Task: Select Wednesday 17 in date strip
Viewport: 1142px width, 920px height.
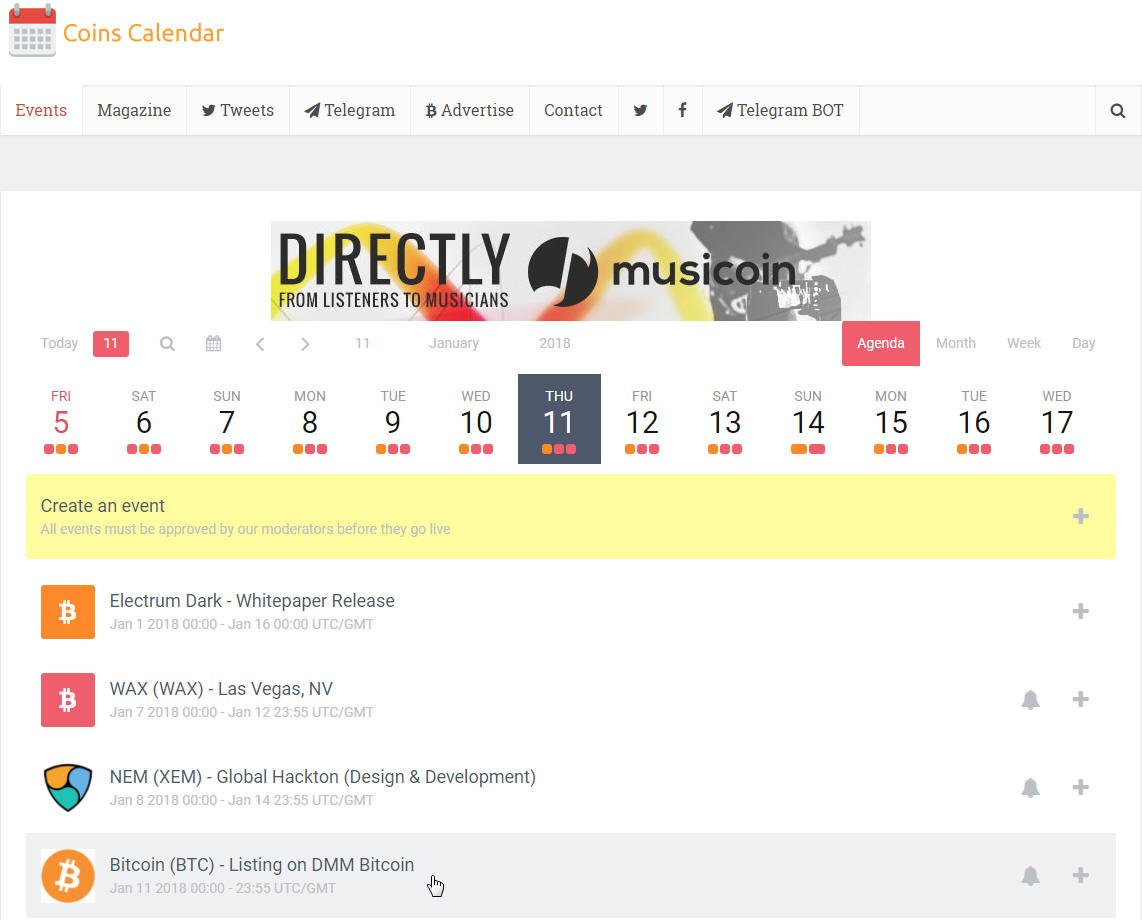Action: click(1057, 419)
